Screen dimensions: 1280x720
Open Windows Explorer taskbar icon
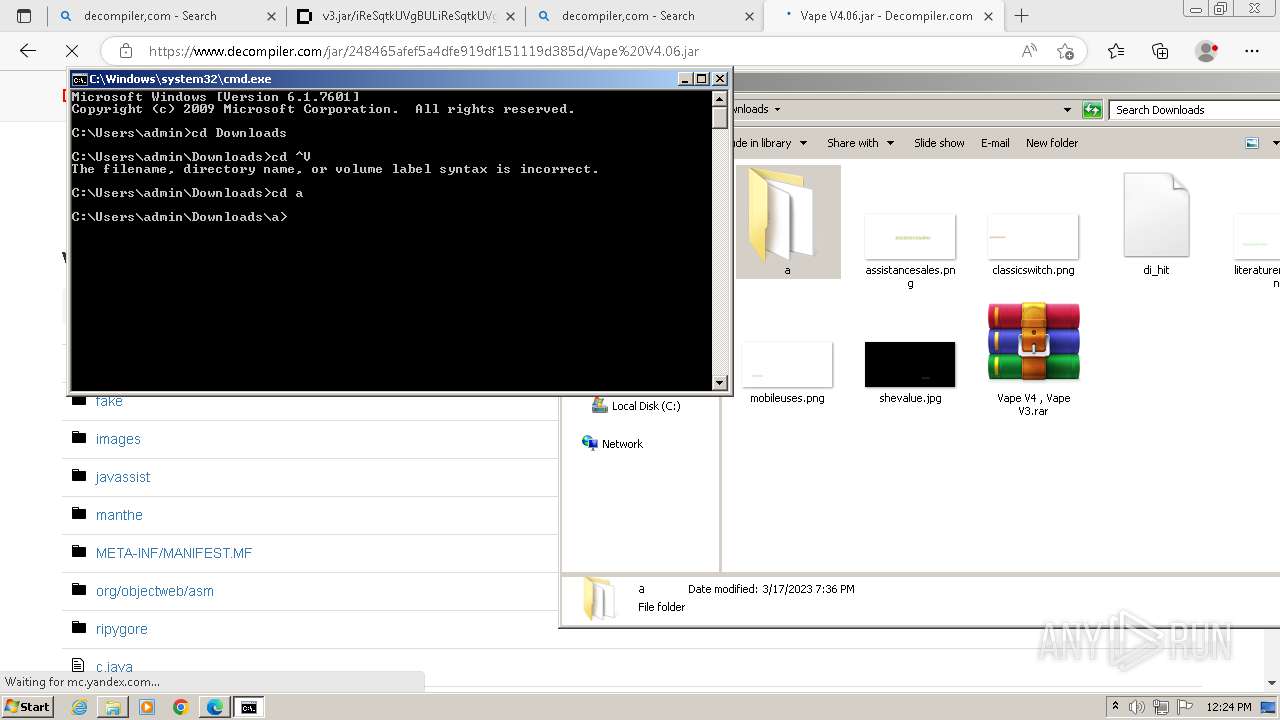coord(113,707)
